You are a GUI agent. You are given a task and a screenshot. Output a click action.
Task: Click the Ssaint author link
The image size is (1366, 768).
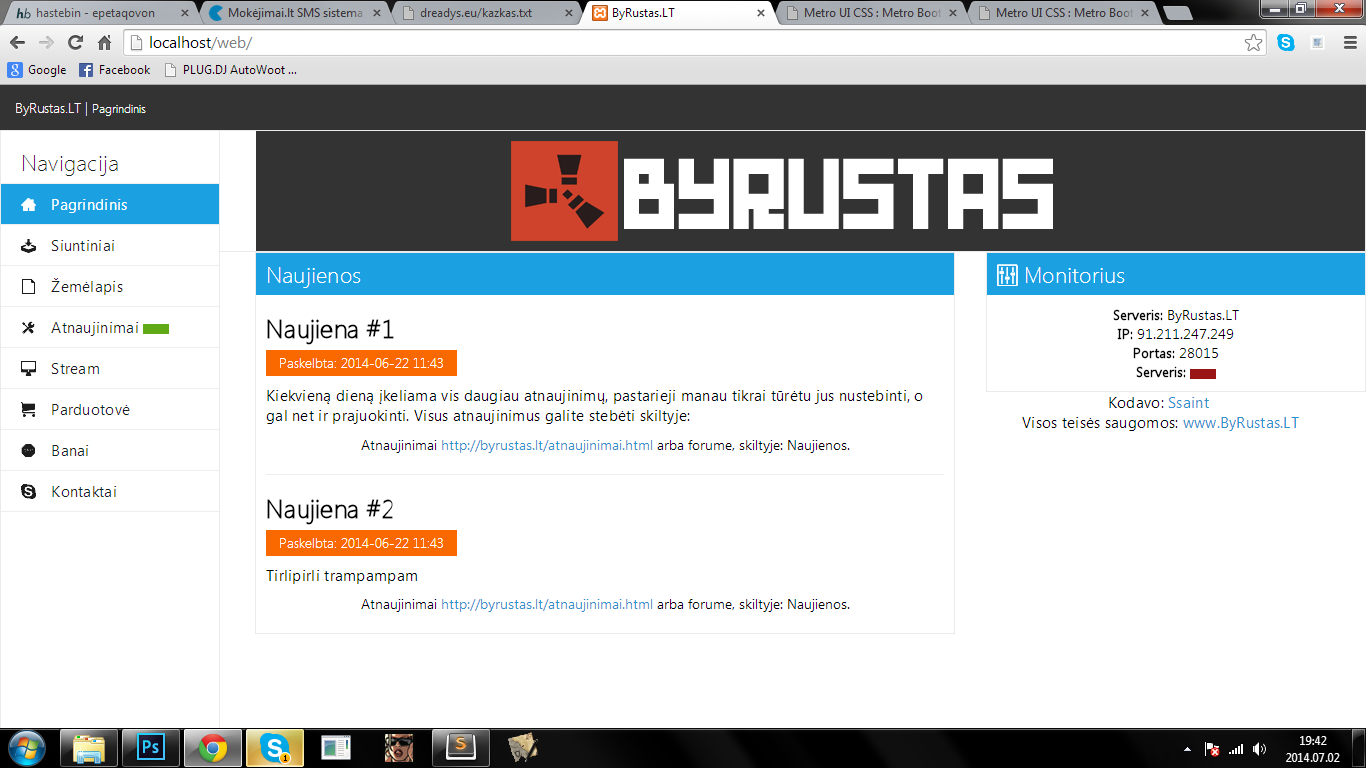tap(1189, 403)
